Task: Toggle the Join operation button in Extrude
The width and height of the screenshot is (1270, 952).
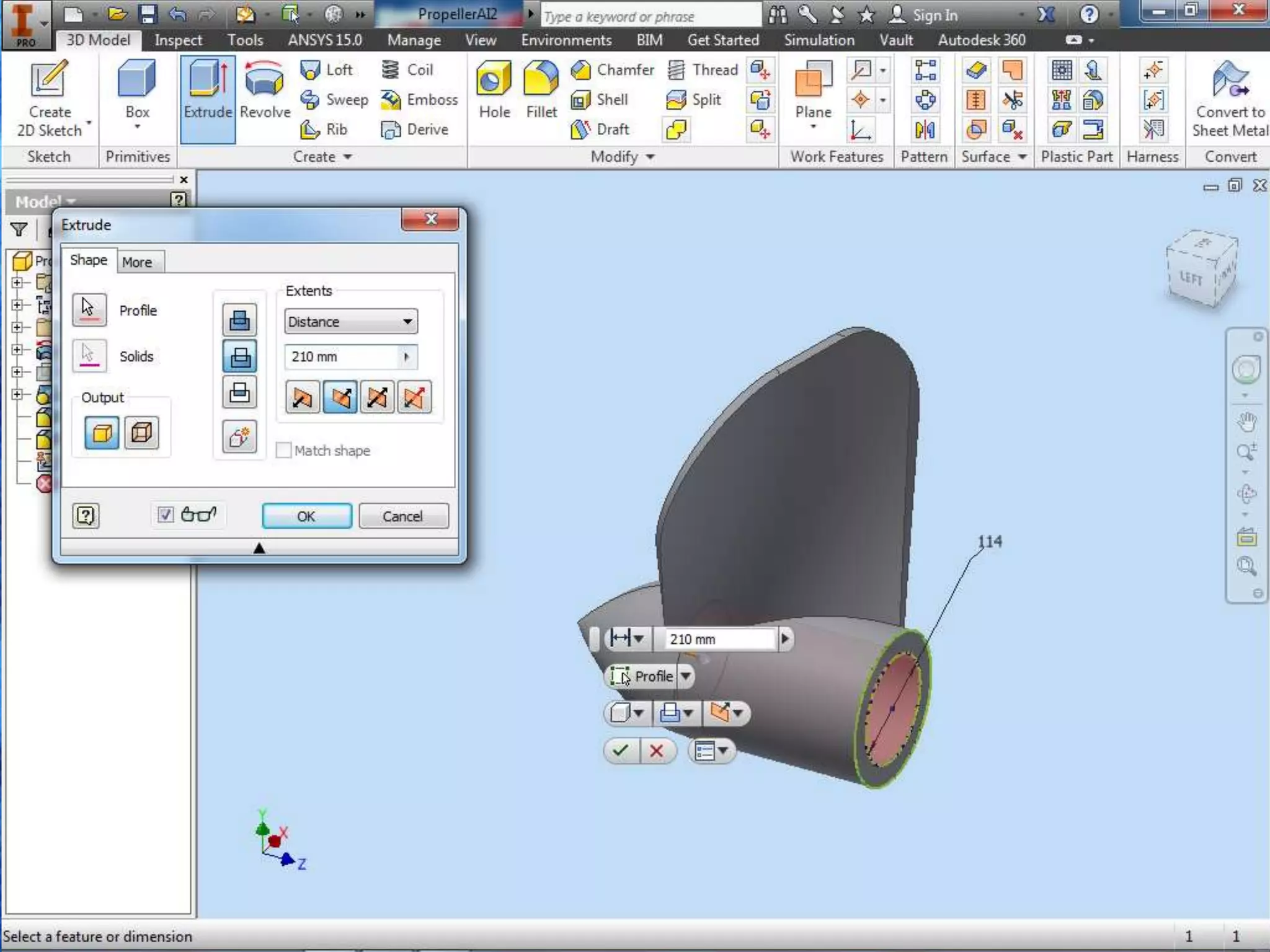Action: (239, 320)
